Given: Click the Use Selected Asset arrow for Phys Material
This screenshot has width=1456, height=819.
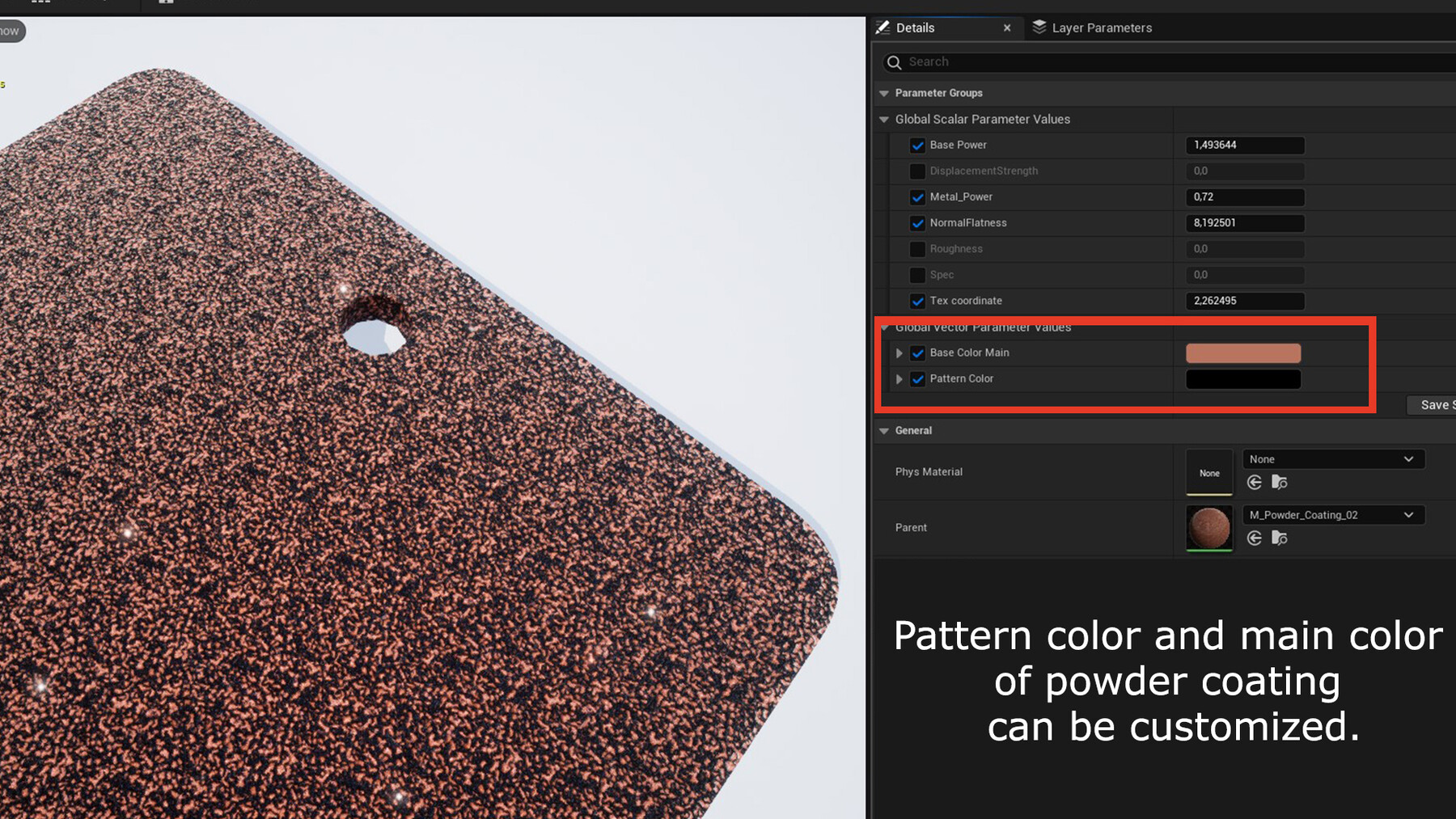Looking at the screenshot, I should (x=1255, y=482).
